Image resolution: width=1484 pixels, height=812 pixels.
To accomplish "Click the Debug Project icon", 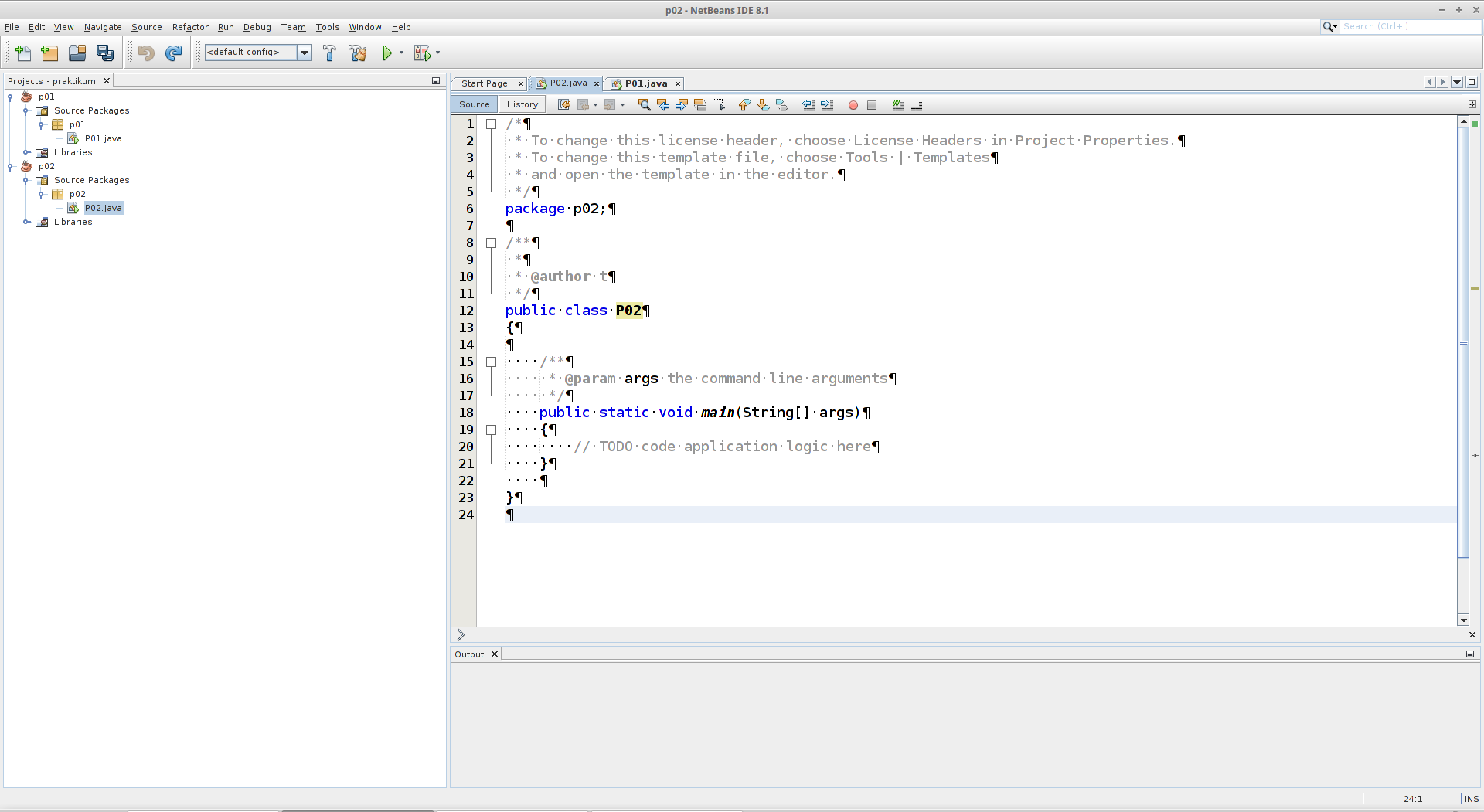I will (x=422, y=53).
